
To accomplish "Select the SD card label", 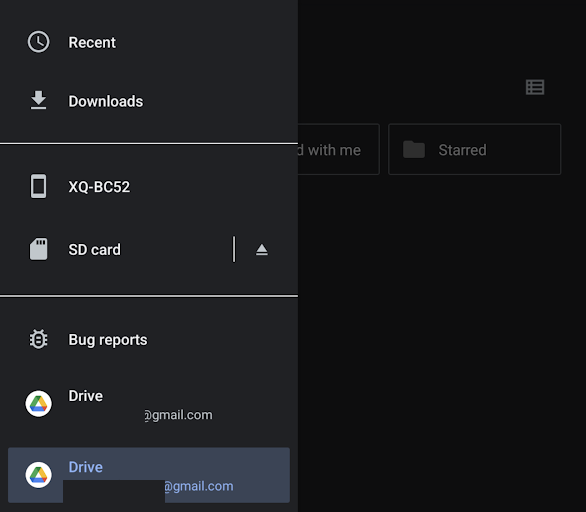I will coord(95,249).
